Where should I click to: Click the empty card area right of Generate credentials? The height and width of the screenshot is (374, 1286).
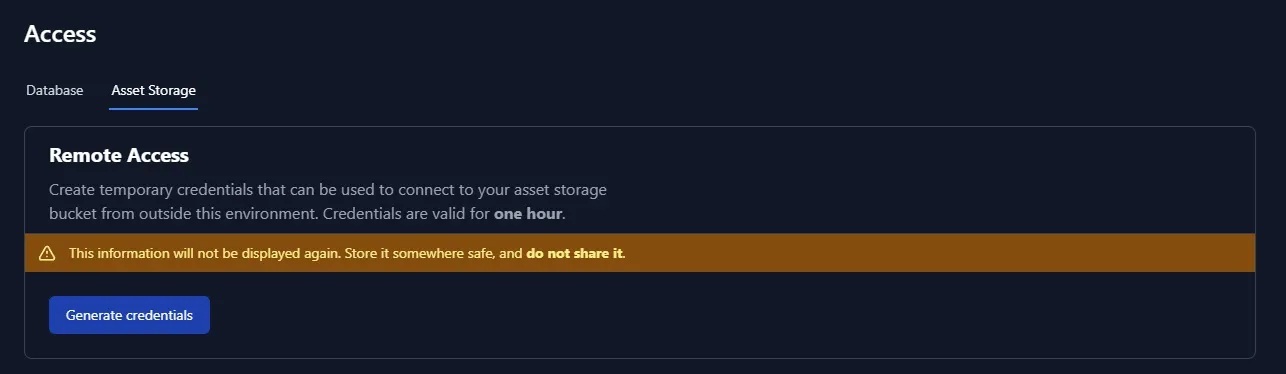(x=730, y=315)
